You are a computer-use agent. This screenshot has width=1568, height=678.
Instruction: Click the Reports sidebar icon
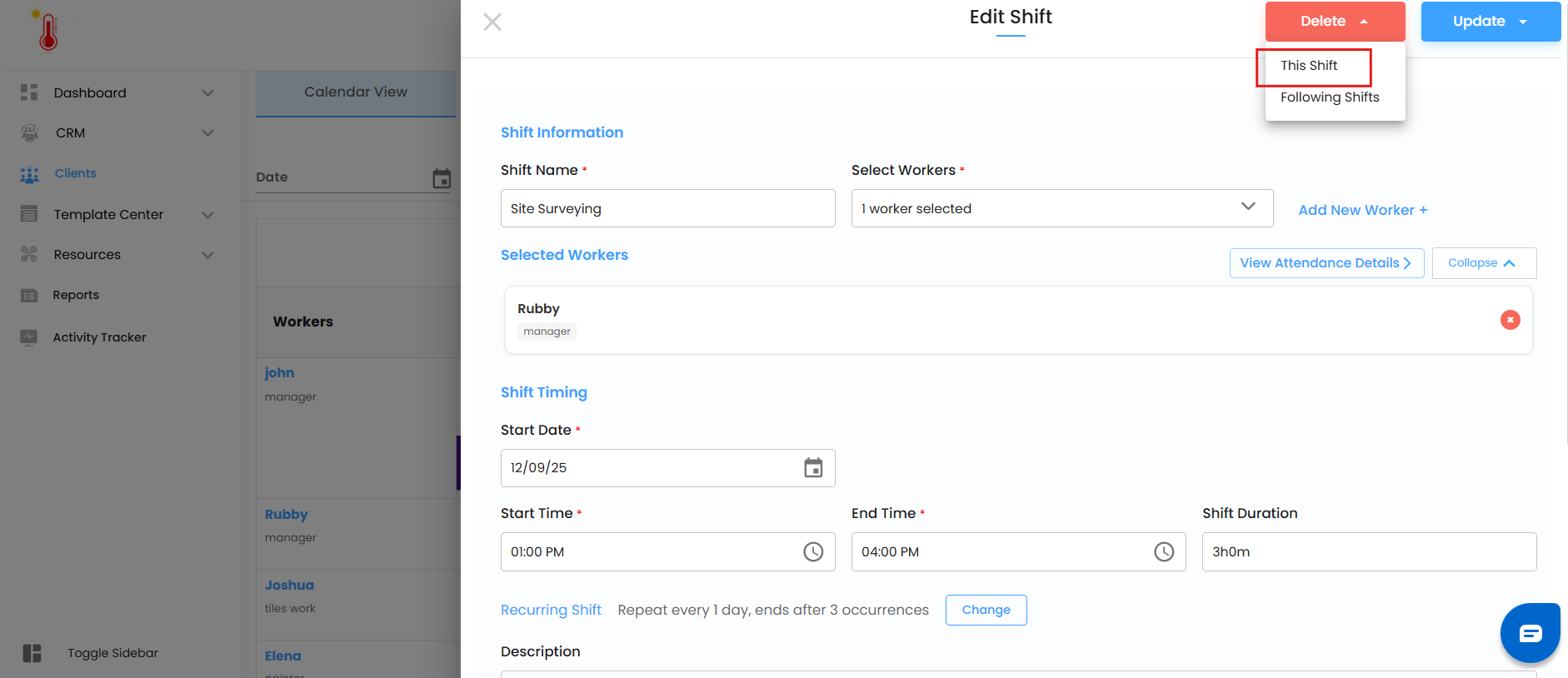[29, 295]
